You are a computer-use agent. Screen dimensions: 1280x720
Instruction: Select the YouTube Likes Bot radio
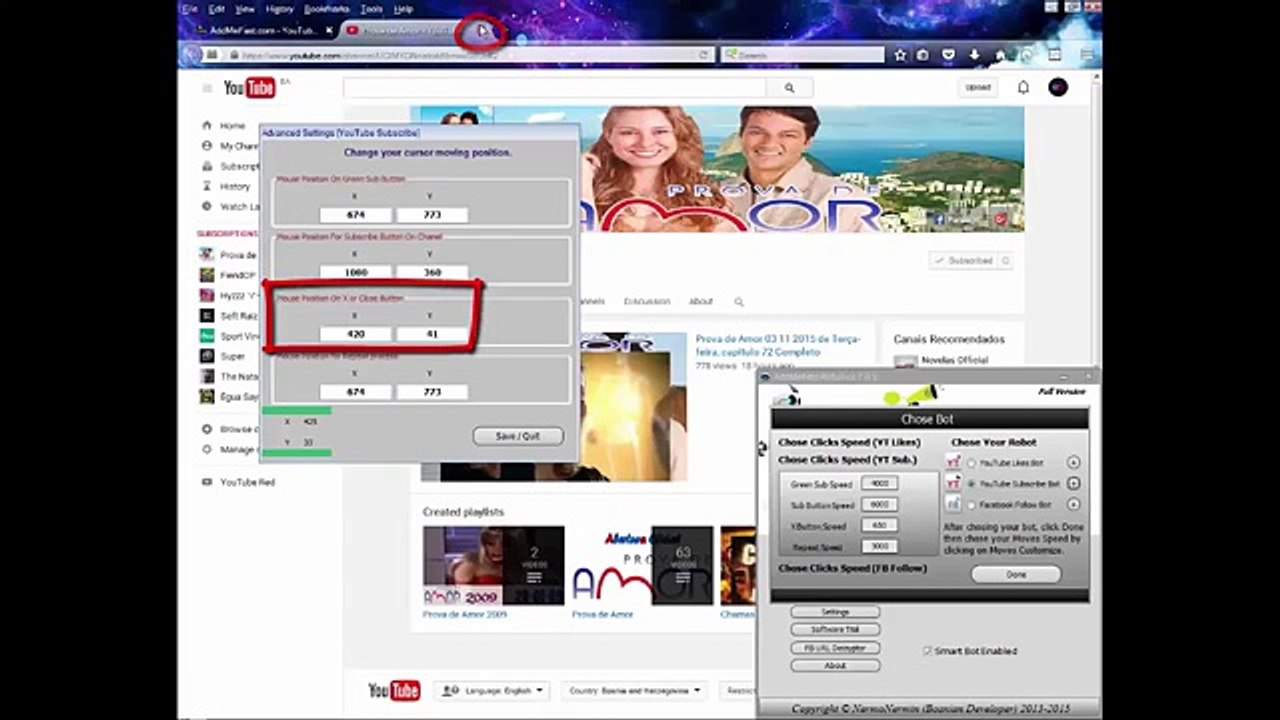[x=971, y=463]
